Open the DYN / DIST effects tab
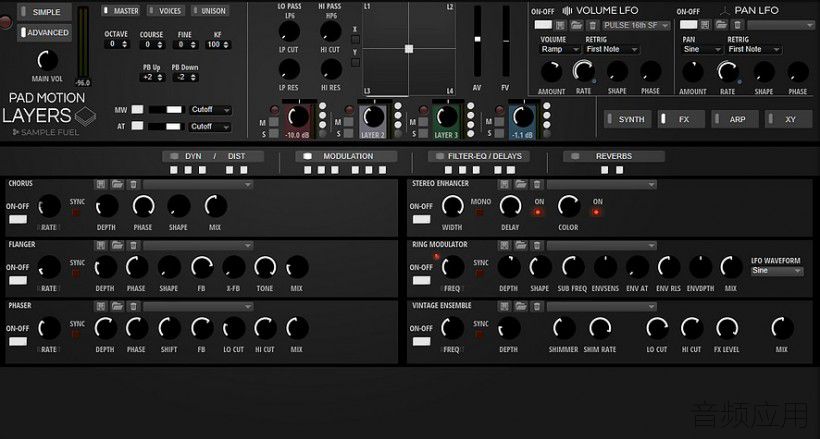 click(x=213, y=156)
